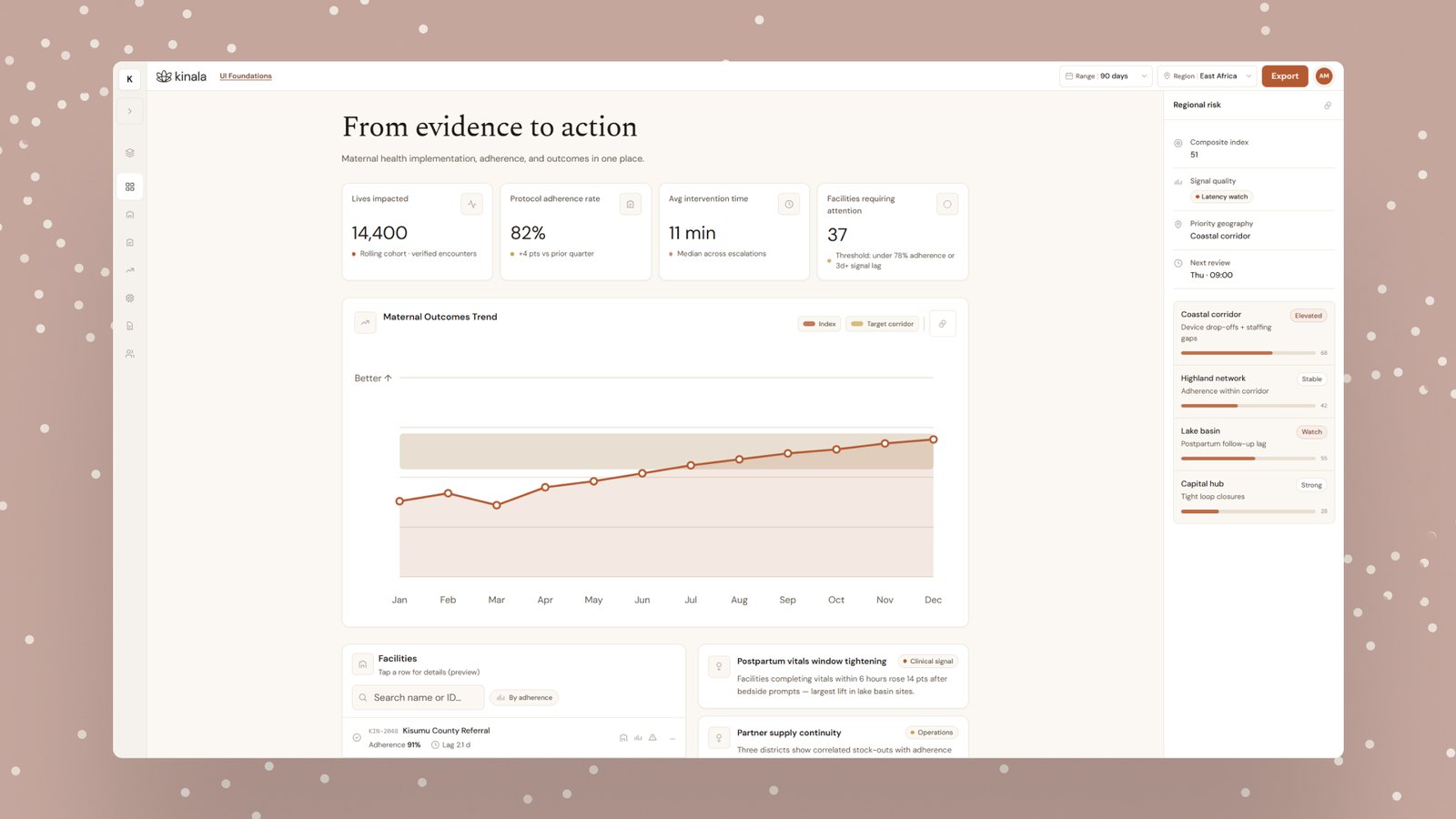Click the Facilities section building icon
Viewport: 1456px width, 819px height.
(362, 664)
